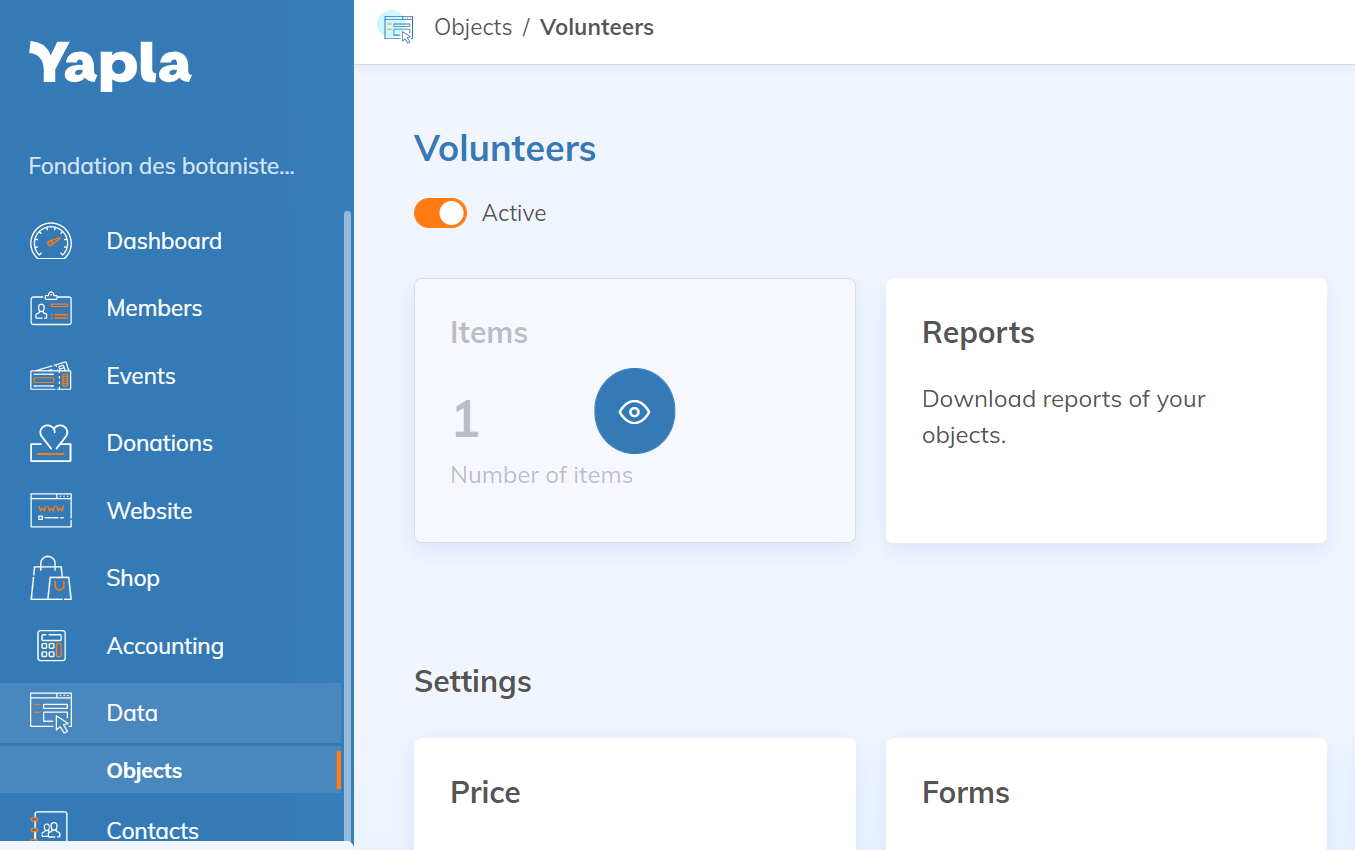Open the Objects submenu item
Screen dimensions: 1355x850
[x=144, y=771]
